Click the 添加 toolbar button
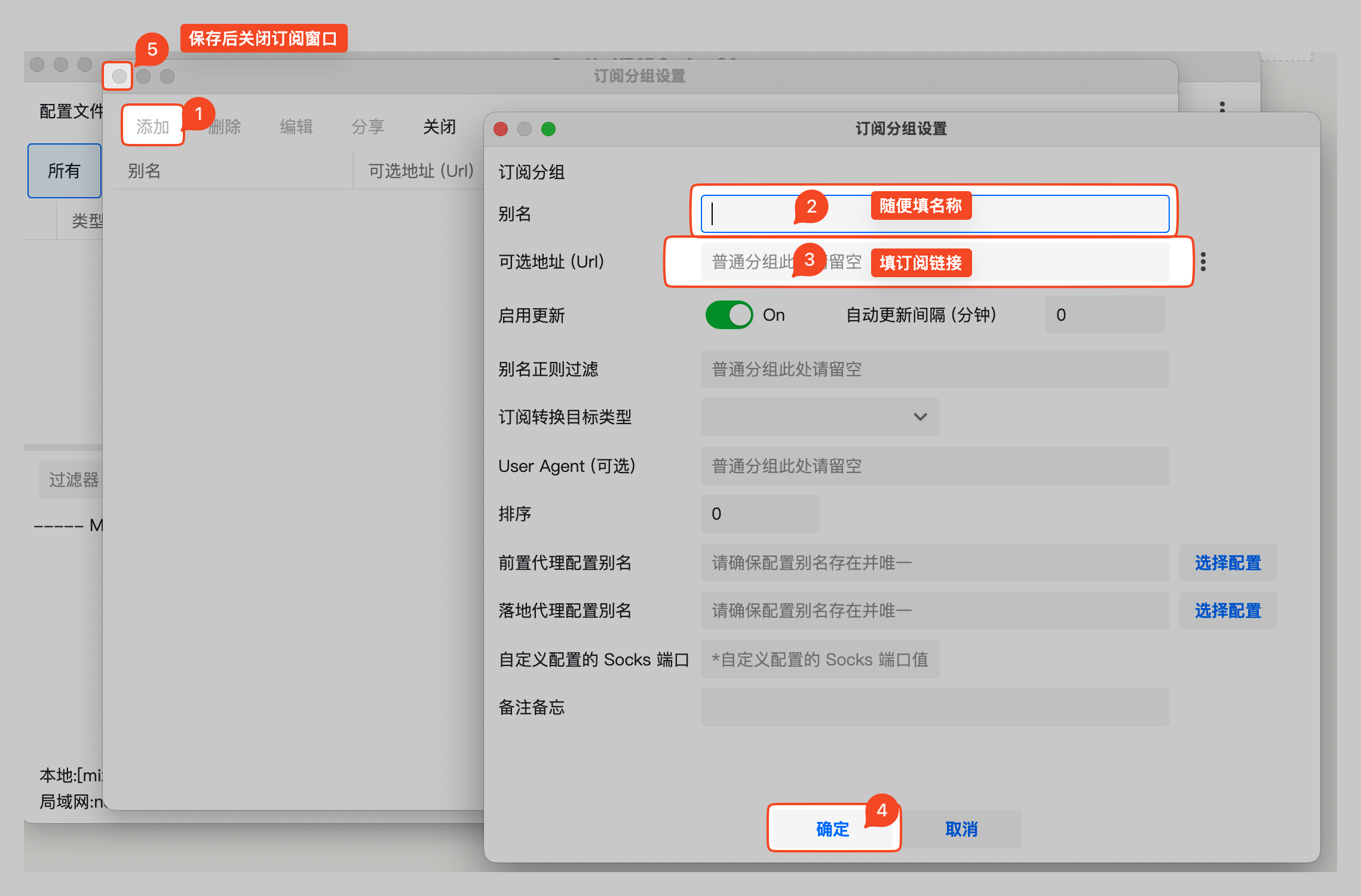Screen dimensions: 1361x896 [x=152, y=126]
